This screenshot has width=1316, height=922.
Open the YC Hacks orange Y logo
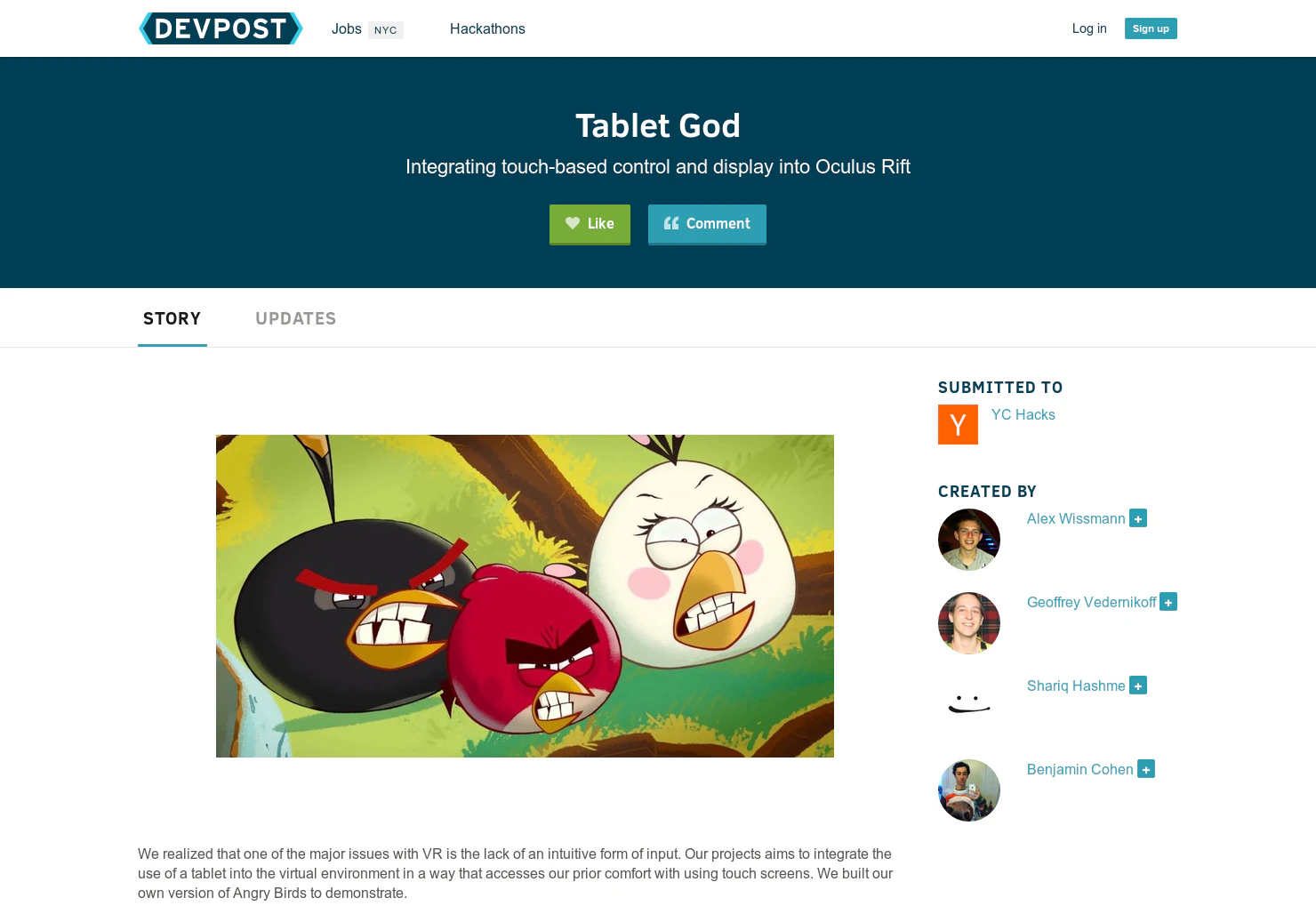tap(958, 424)
